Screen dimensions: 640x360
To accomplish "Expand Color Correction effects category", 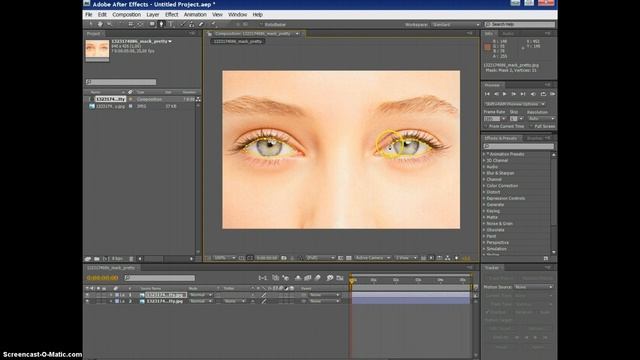I will tap(484, 186).
